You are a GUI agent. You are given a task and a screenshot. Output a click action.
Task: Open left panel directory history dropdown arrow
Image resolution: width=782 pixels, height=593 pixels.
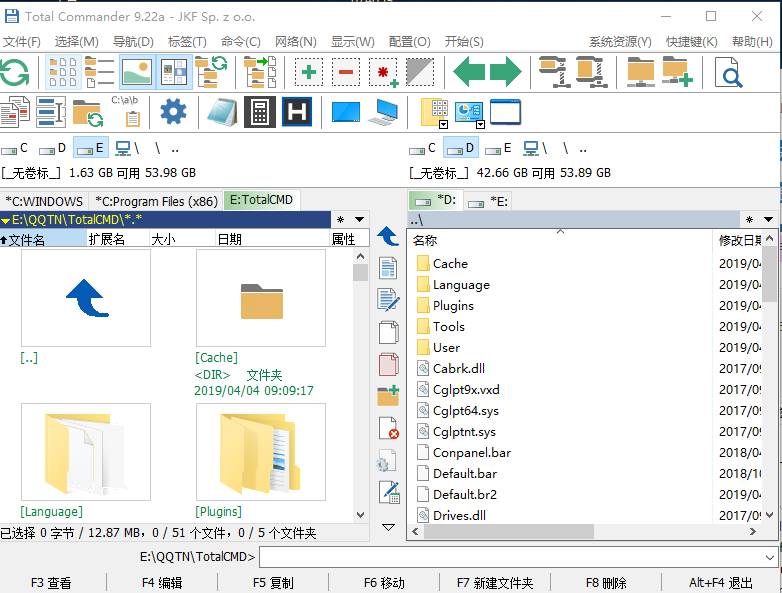pyautogui.click(x=359, y=219)
